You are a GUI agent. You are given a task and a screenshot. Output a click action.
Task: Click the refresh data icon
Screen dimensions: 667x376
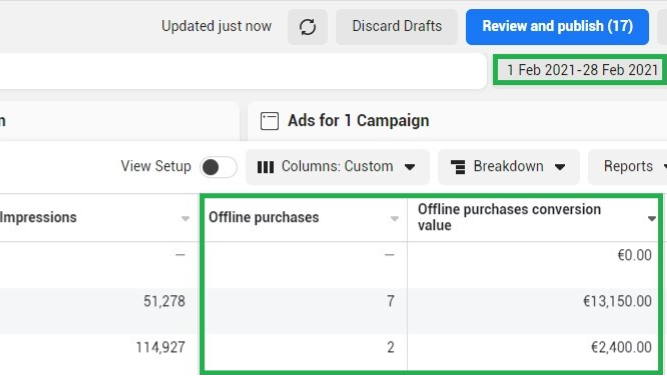[x=308, y=27]
